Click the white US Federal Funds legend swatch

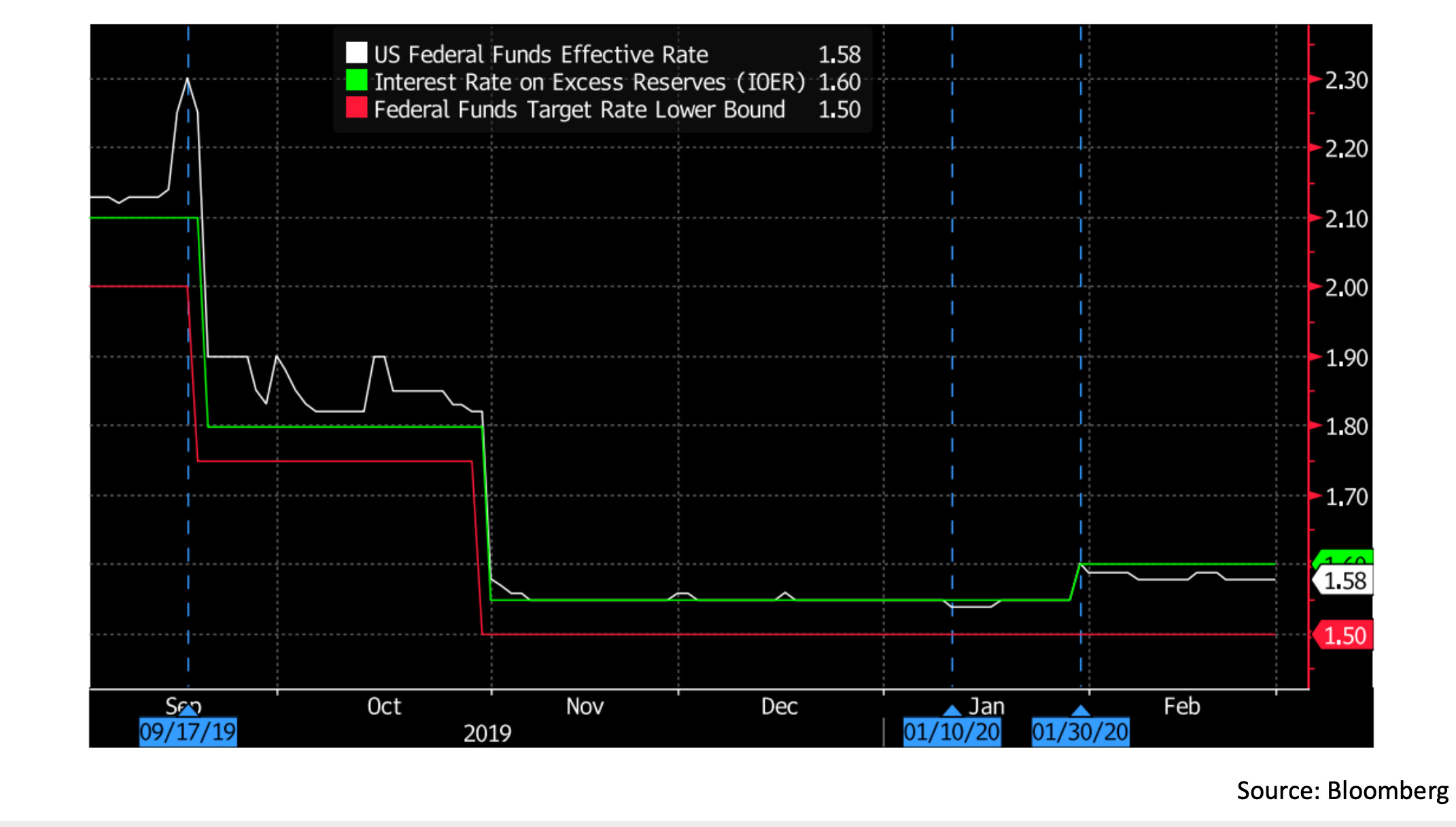[x=356, y=53]
